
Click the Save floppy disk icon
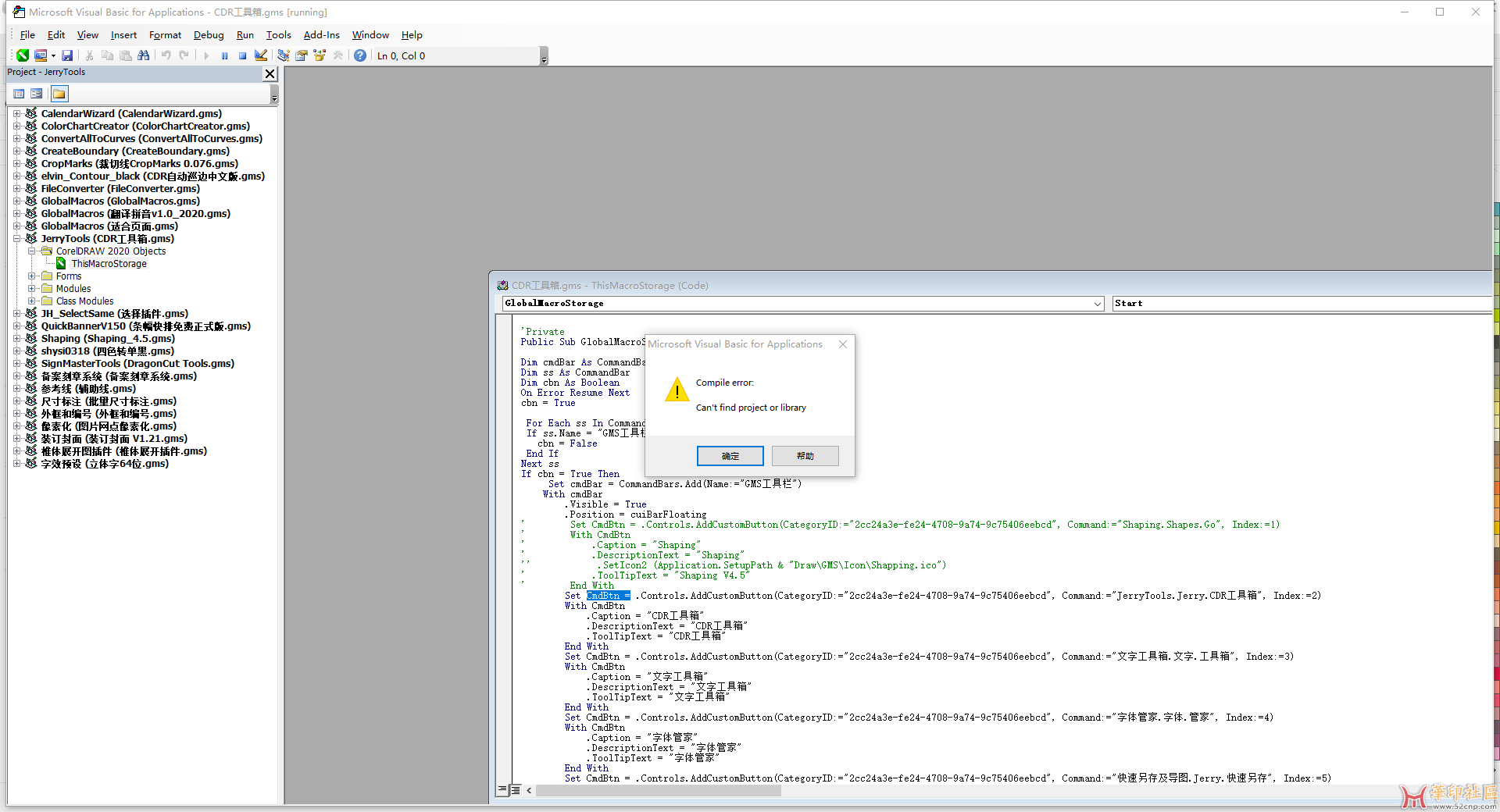point(67,55)
